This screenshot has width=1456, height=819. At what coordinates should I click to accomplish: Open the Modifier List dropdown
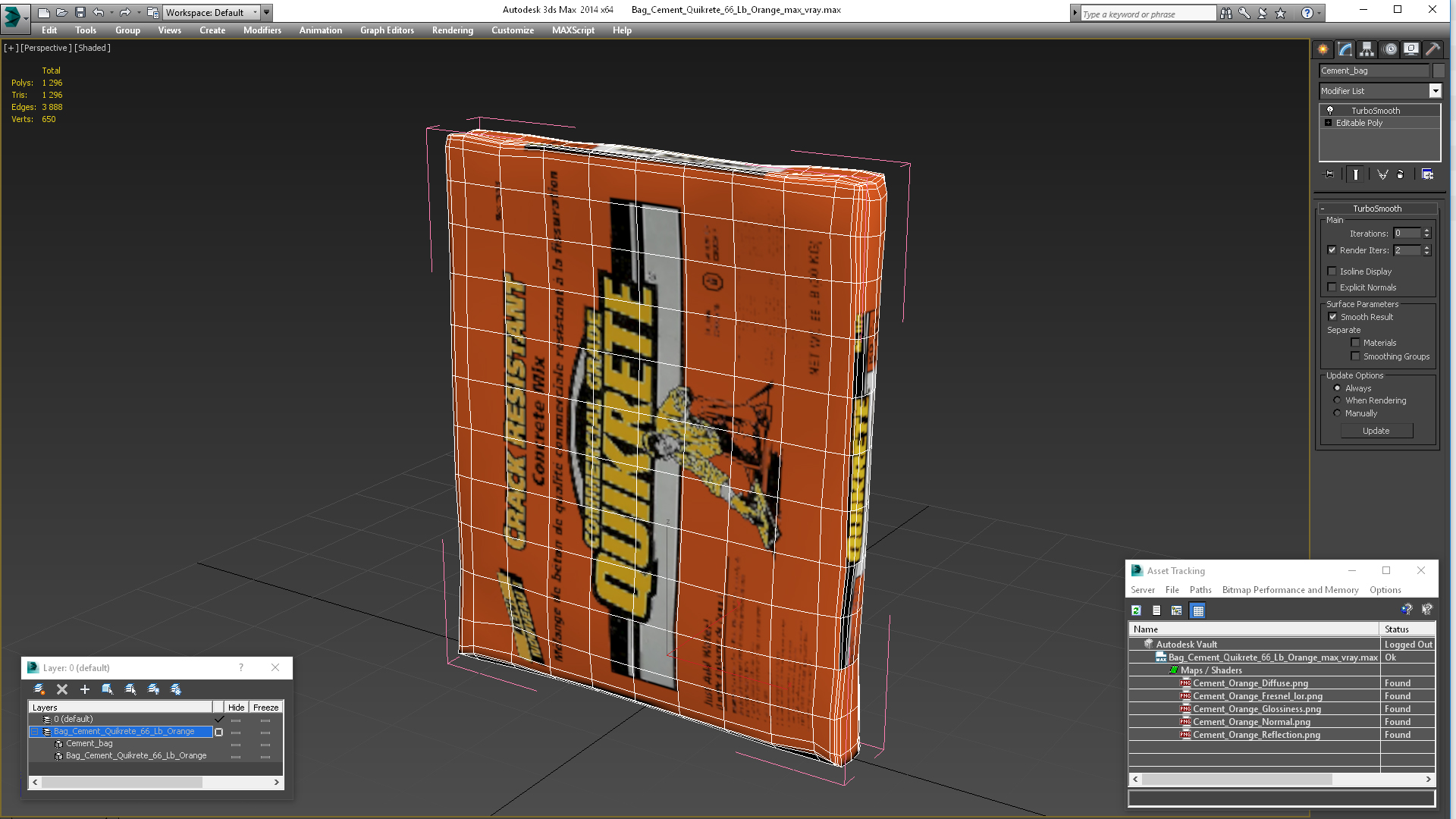(1435, 91)
